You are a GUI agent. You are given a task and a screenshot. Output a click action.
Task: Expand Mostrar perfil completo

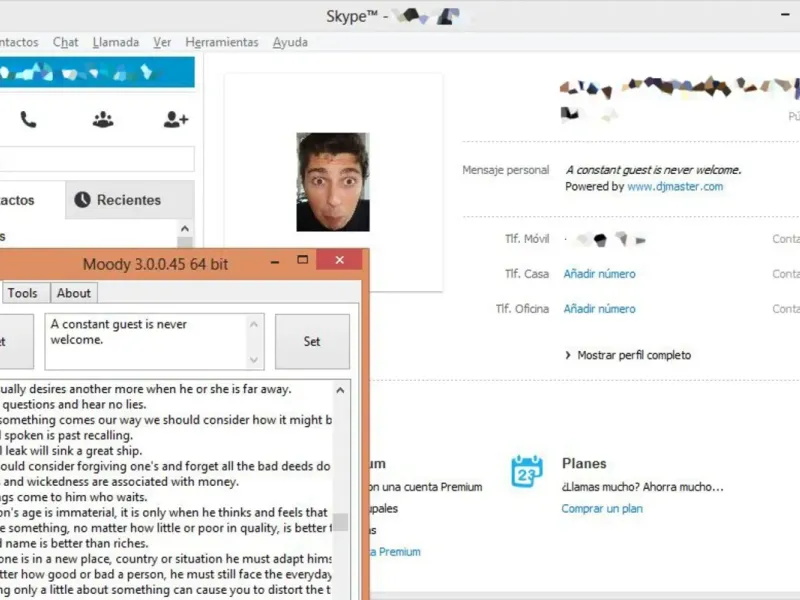point(629,355)
